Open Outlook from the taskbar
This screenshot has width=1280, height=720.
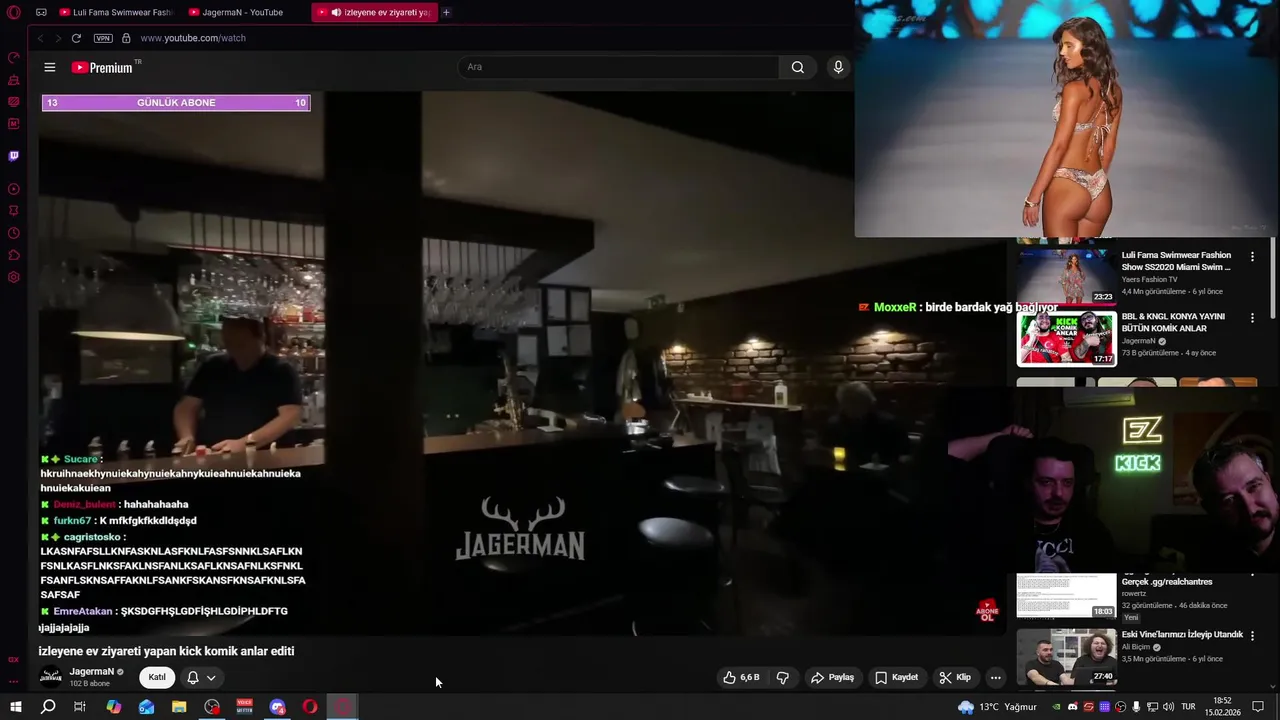147,707
